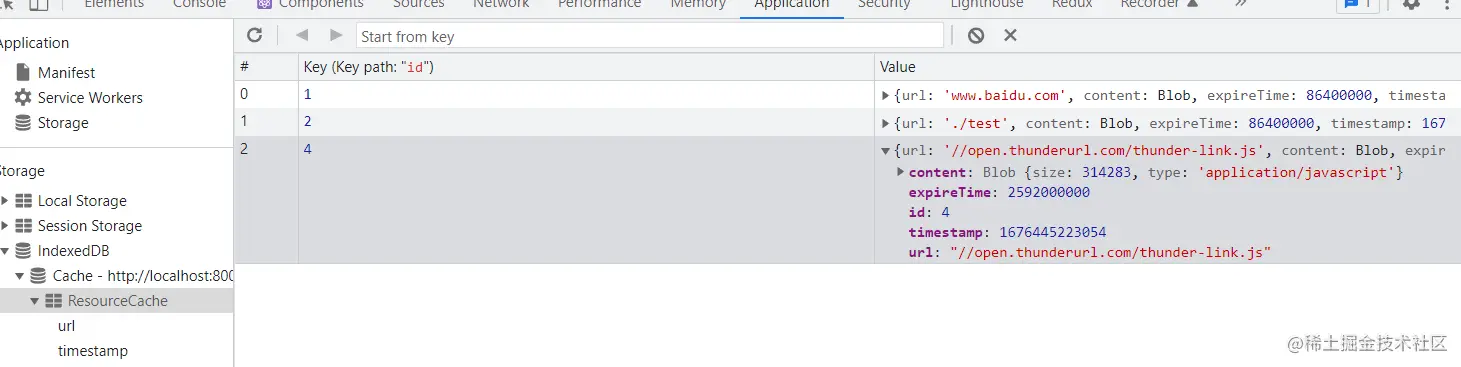1461x367 pixels.
Task: Open the Lighthouse tab
Action: tap(987, 5)
